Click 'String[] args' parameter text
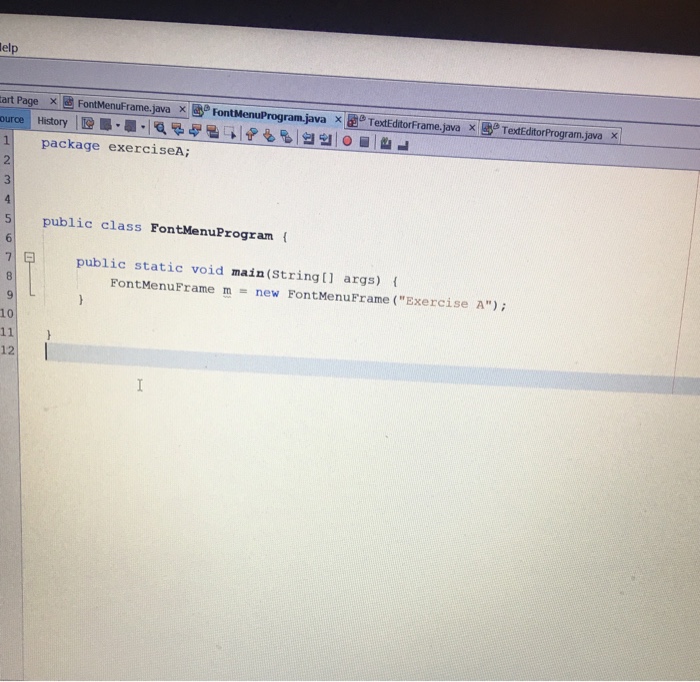 (326, 277)
